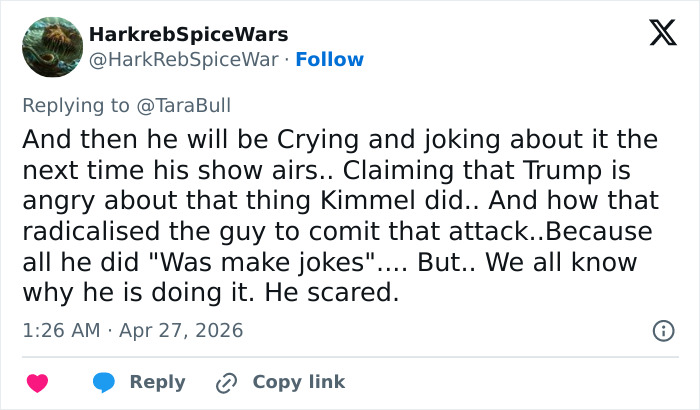Open the HarkrebSpiceWars display name
Screen dimensions: 700x410
click(188, 34)
